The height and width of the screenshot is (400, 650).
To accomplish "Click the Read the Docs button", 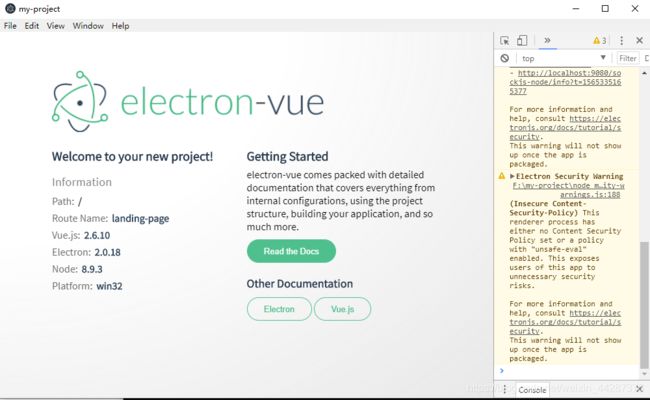I will pyautogui.click(x=291, y=251).
